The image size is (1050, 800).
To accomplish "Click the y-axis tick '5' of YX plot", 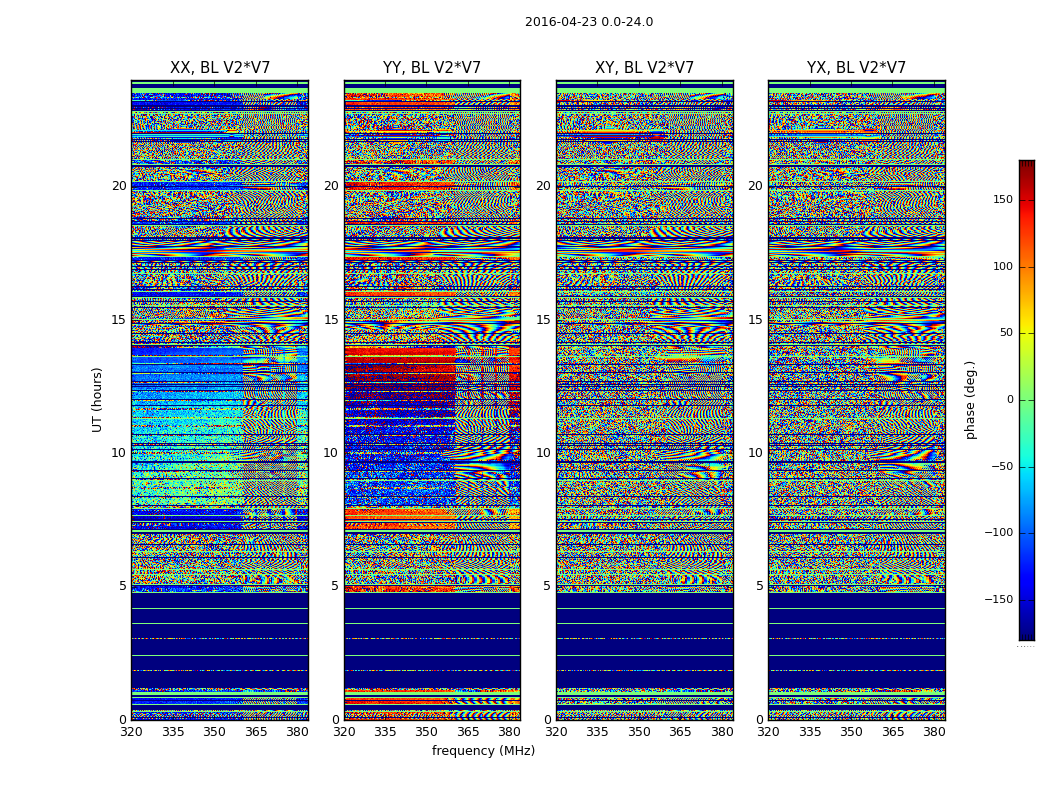I will pos(759,586).
